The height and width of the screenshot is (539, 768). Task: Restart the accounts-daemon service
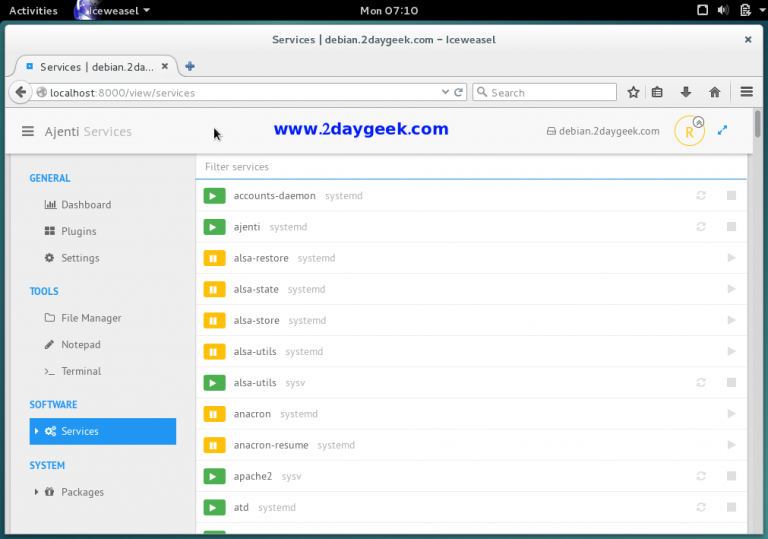coord(701,196)
